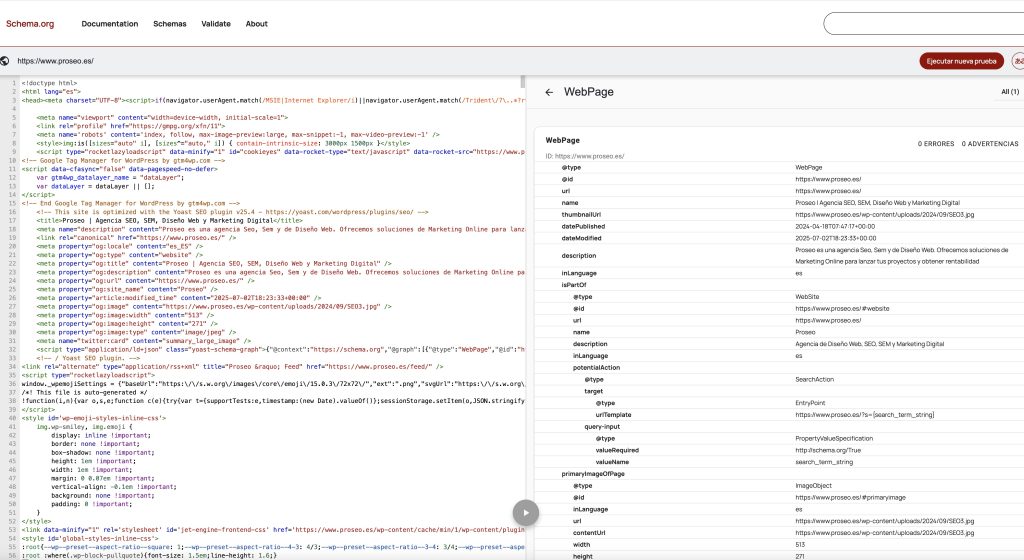
Task: Click inside the top search field
Action: [920, 23]
